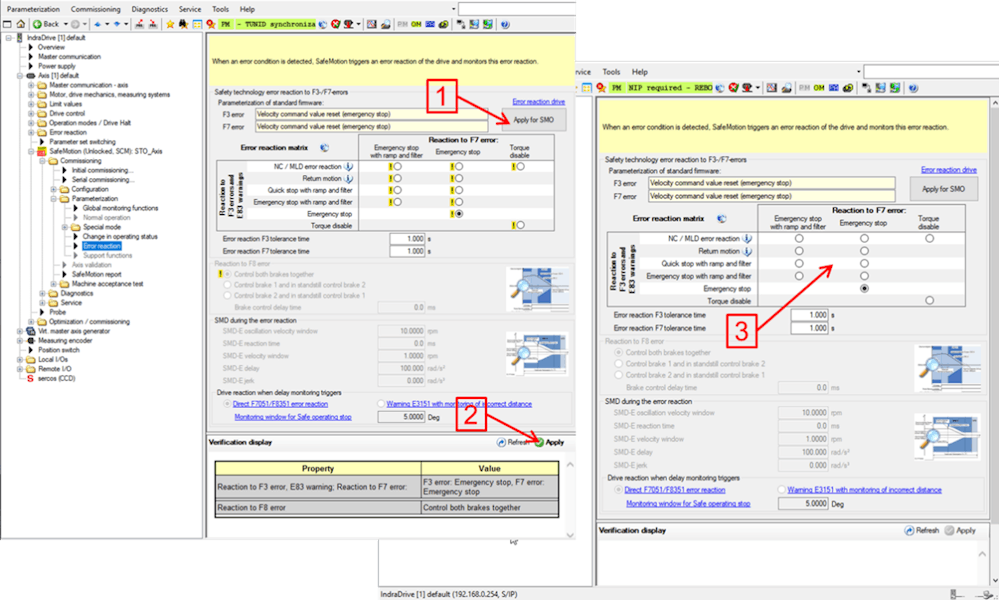
Task: Click the grayed PM parameter mode icon, left toolbar
Action: 403,24
